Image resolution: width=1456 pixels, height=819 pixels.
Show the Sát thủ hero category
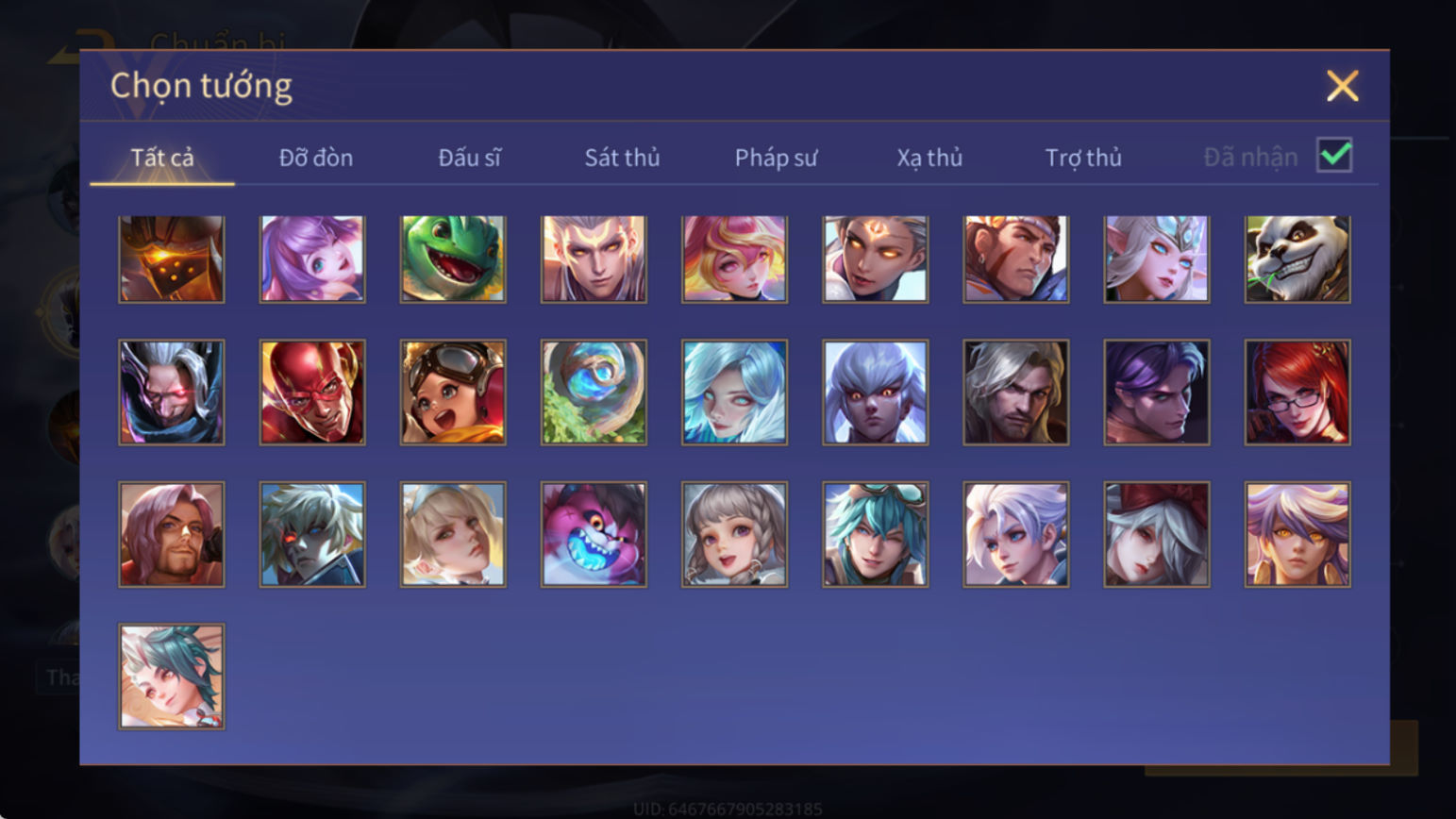[622, 158]
